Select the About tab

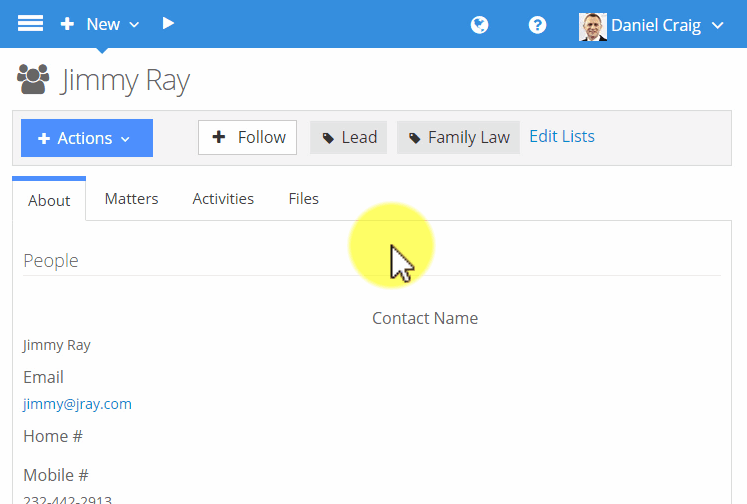pyautogui.click(x=49, y=200)
